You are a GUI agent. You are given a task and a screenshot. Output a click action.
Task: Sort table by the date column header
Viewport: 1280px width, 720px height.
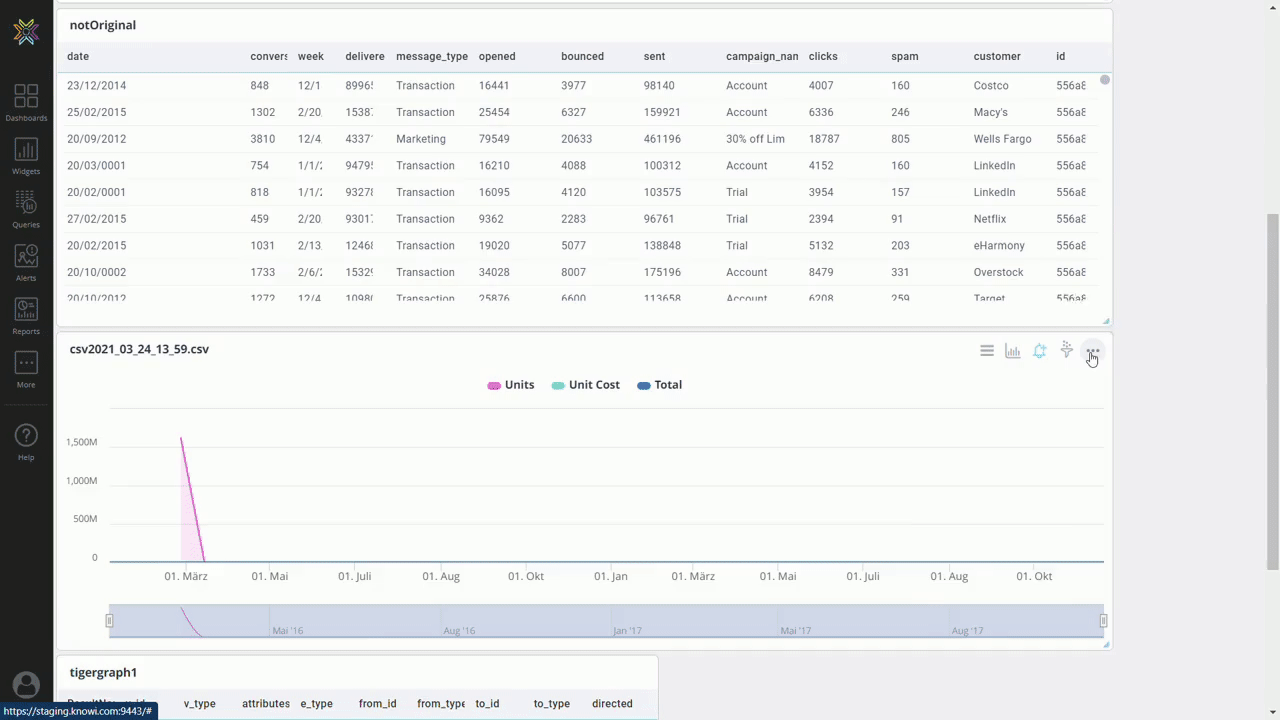pos(78,57)
